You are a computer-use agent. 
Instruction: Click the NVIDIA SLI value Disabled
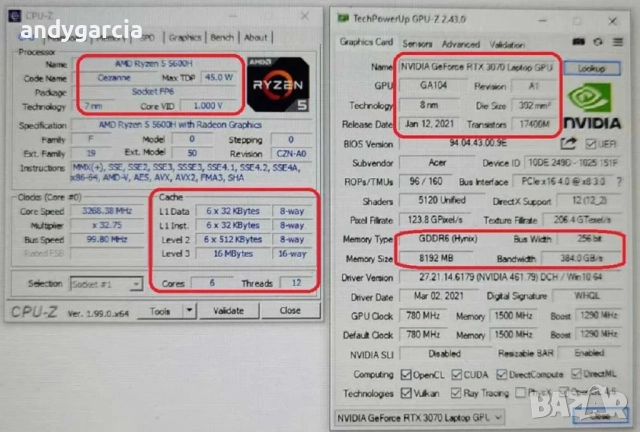pos(445,354)
